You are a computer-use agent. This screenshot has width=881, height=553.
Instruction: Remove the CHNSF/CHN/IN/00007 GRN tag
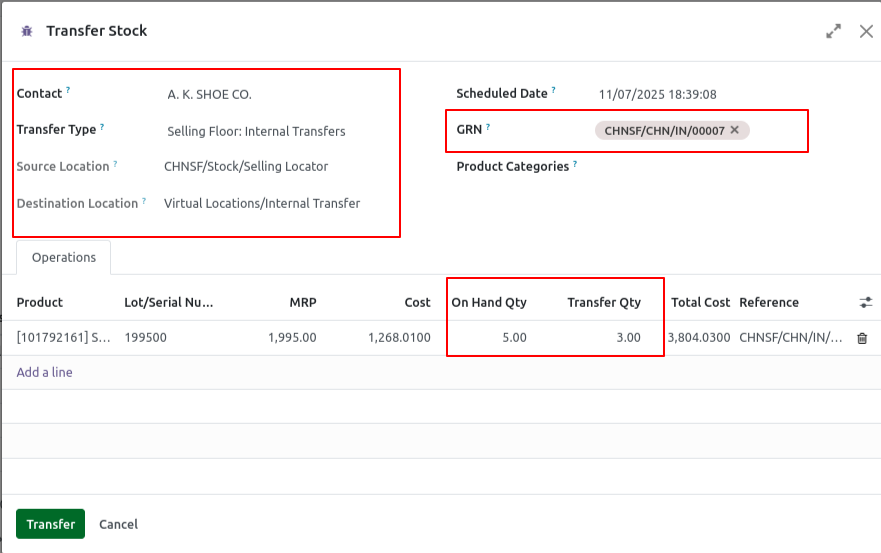[x=734, y=130]
